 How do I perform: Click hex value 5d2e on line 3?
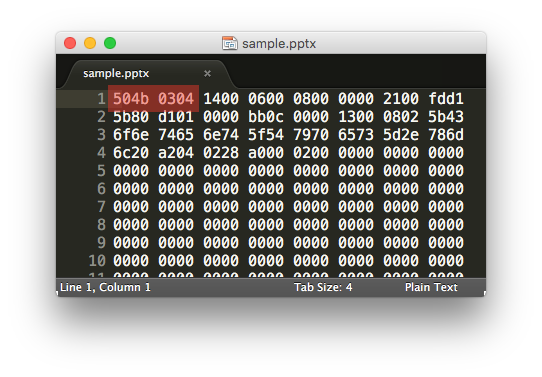click(401, 135)
